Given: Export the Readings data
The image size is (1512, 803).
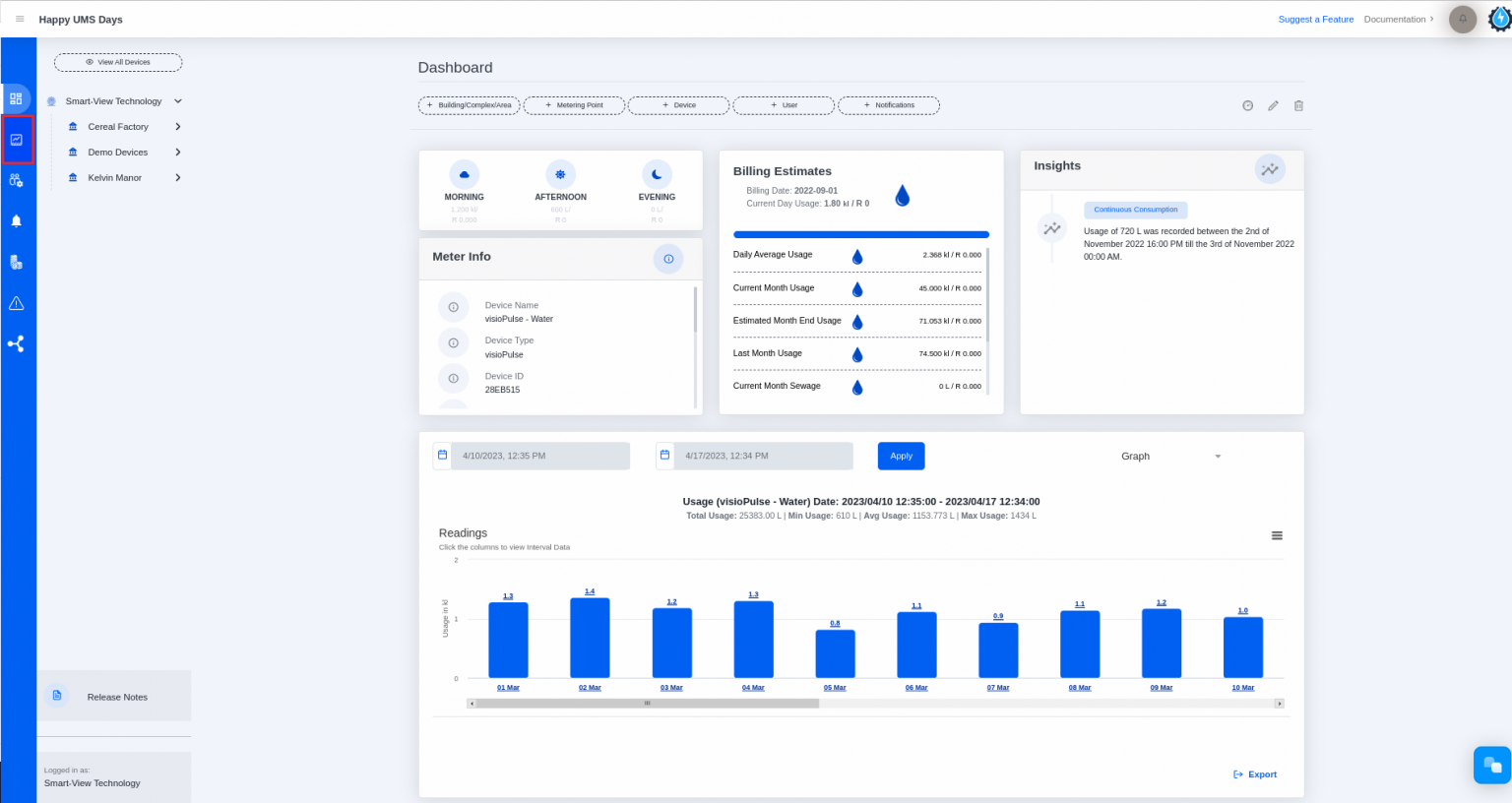Looking at the screenshot, I should (x=1254, y=774).
